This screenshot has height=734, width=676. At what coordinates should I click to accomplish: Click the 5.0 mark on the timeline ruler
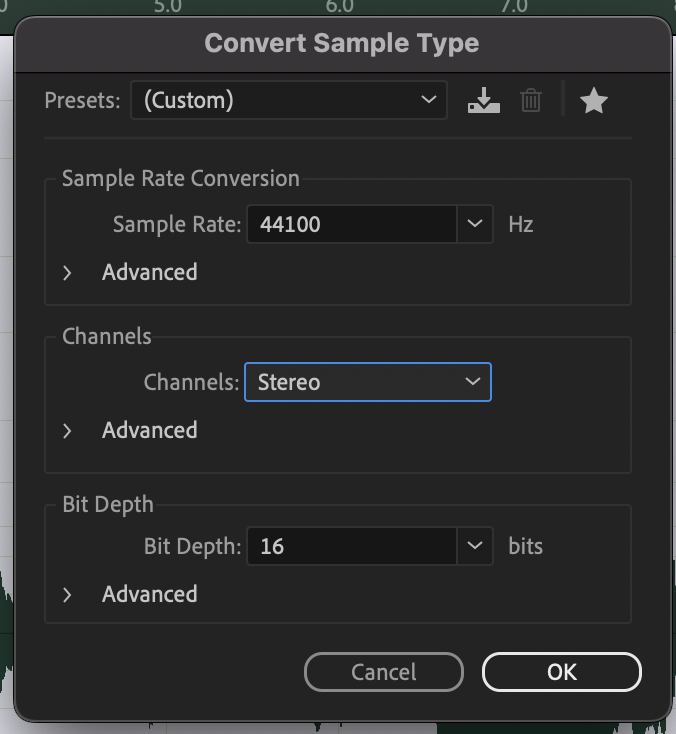(x=168, y=7)
